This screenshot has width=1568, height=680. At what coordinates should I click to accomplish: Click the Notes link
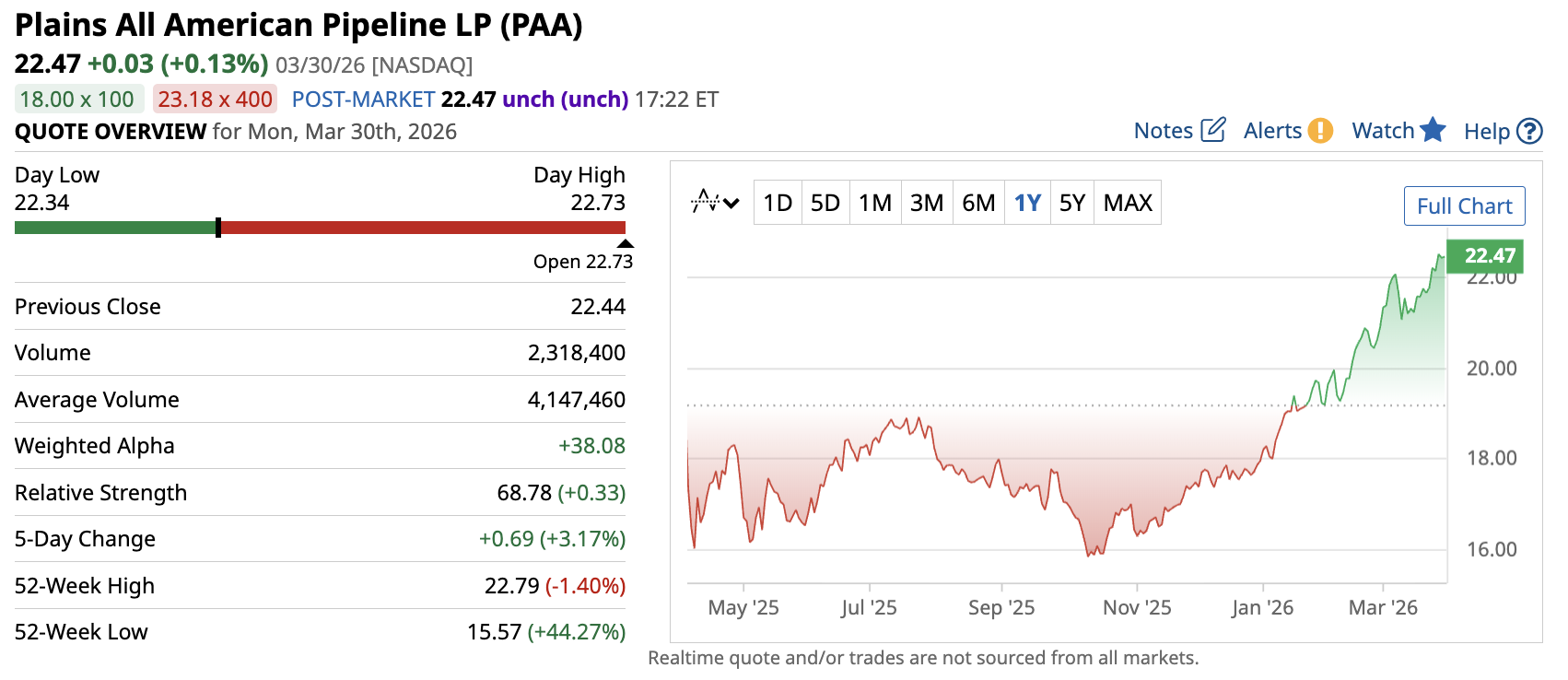[x=1163, y=131]
